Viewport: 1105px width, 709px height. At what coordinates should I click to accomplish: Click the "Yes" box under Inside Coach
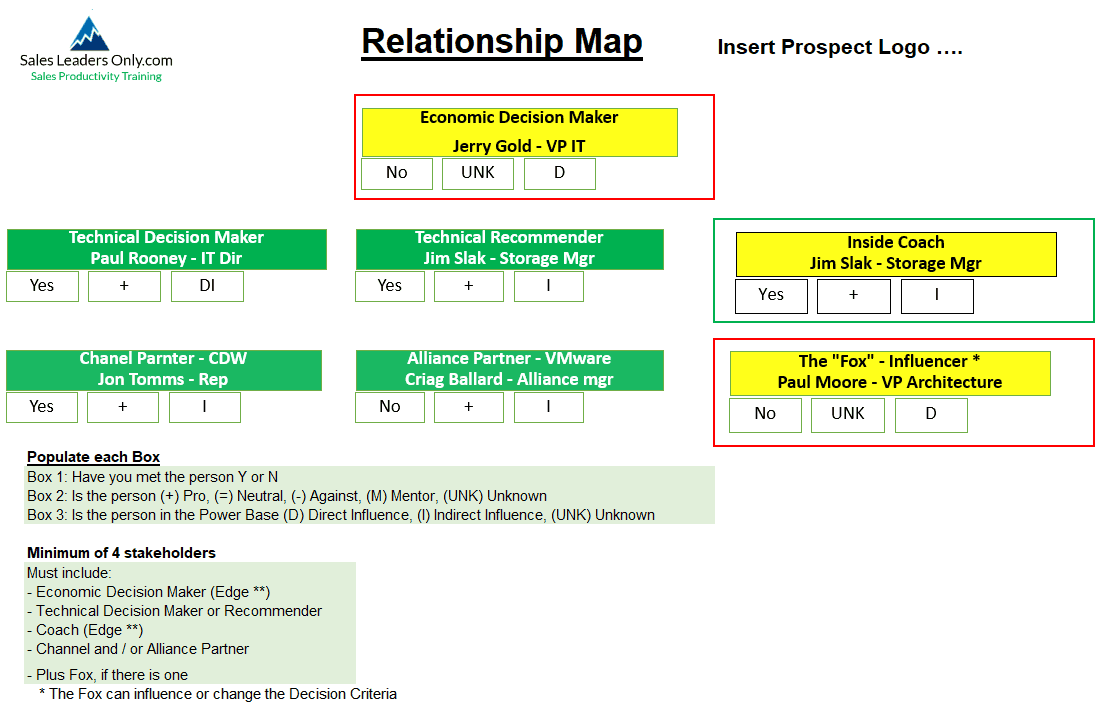pyautogui.click(x=771, y=295)
